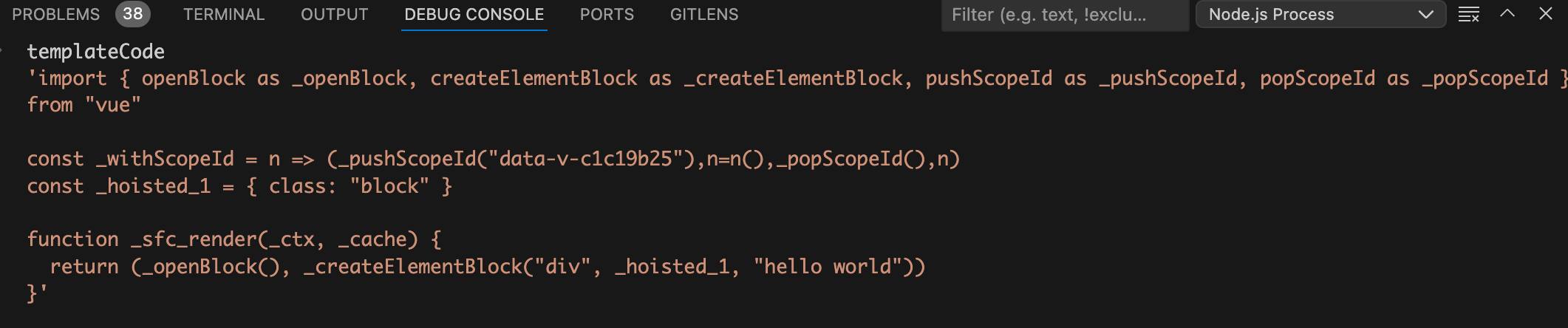This screenshot has height=328, width=1568.
Task: Close the bottom panel
Action: (1545, 14)
